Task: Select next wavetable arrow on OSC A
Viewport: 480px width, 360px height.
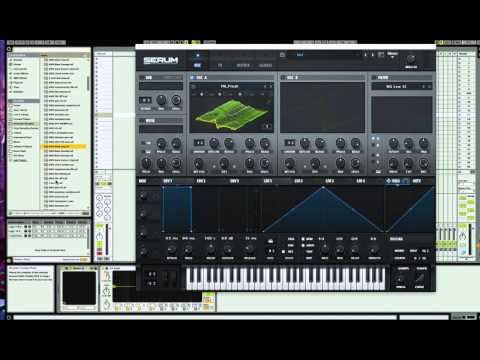Action: 271,86
